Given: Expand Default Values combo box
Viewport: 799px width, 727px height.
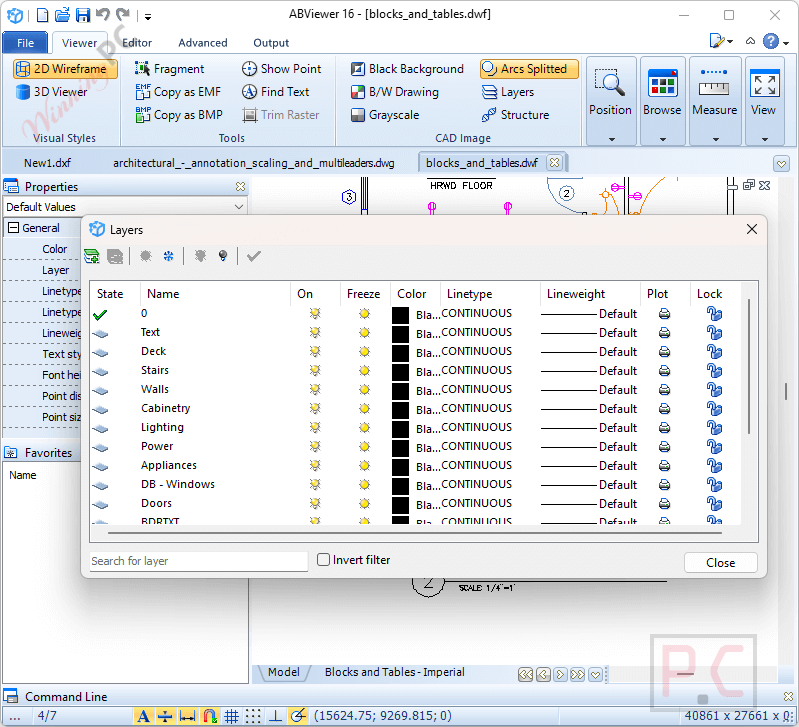Looking at the screenshot, I should point(238,207).
